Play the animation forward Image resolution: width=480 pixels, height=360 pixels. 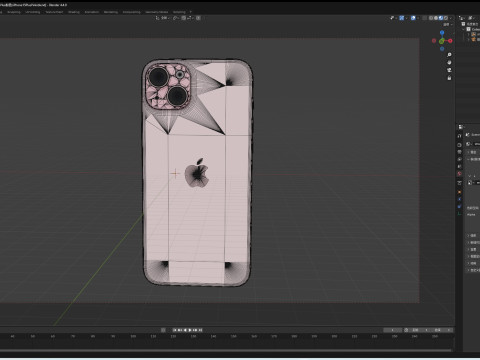190,330
